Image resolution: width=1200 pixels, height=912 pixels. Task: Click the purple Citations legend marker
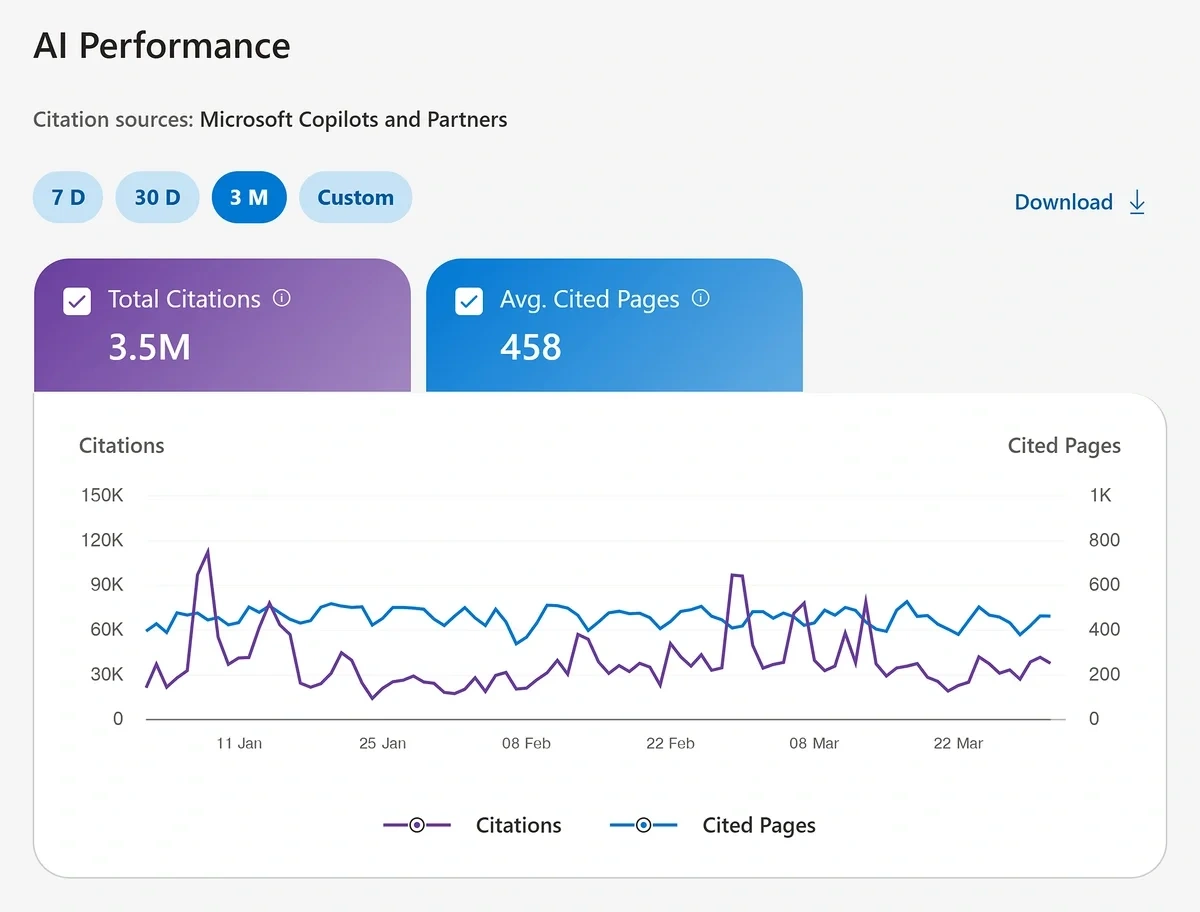(416, 825)
